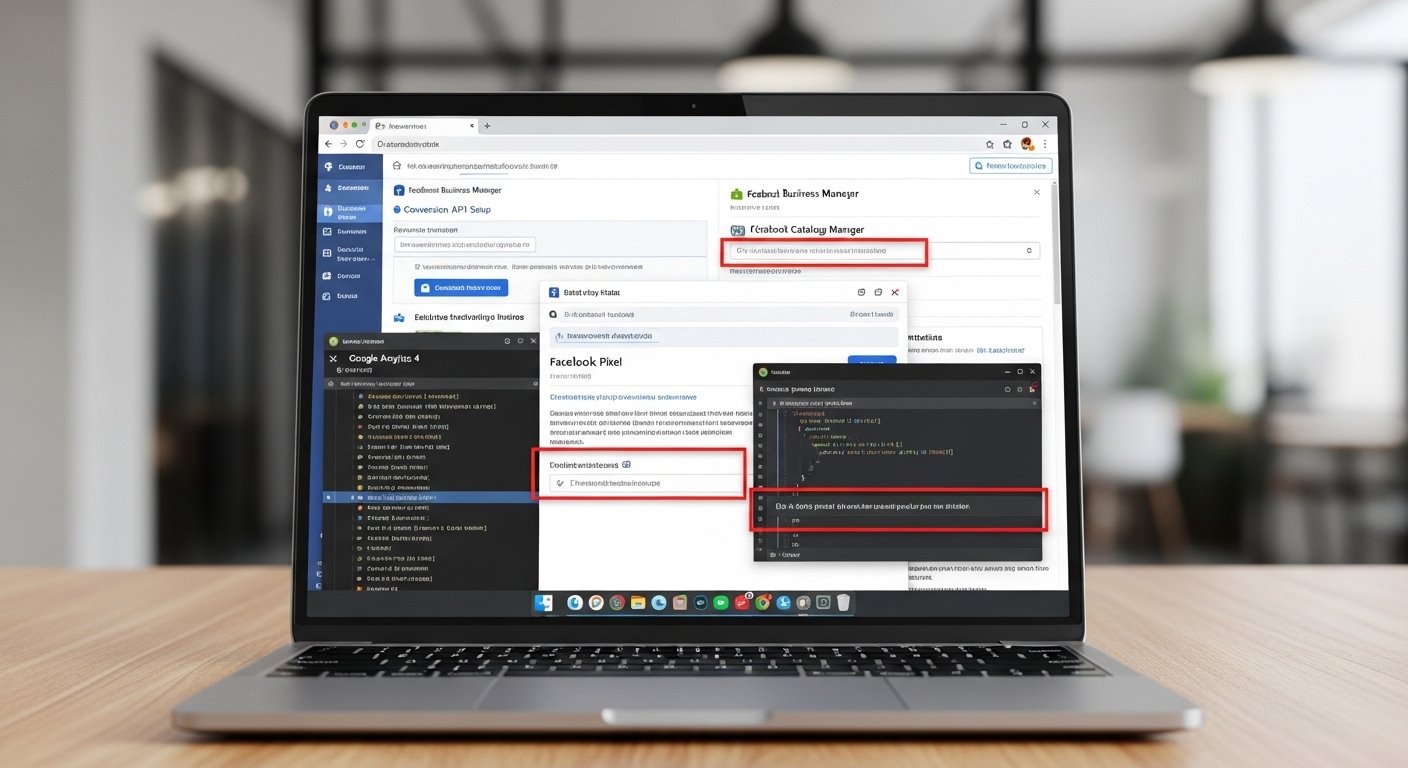Switch to the open browser tab

420,125
